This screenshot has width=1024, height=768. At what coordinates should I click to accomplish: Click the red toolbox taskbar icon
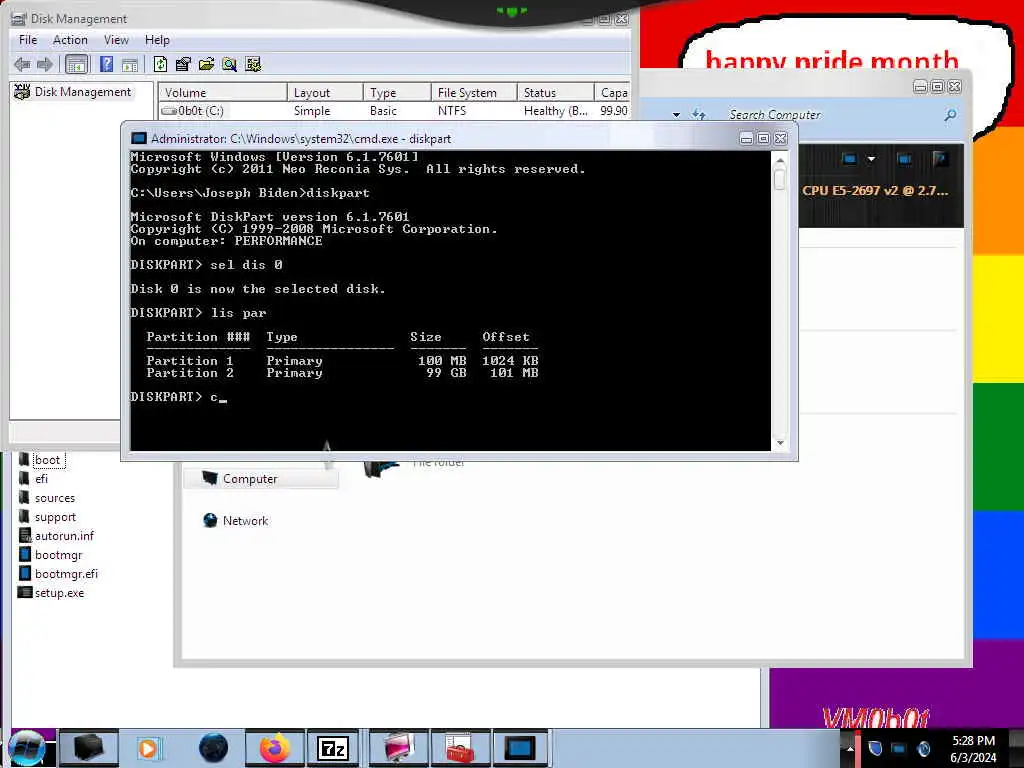click(x=460, y=748)
